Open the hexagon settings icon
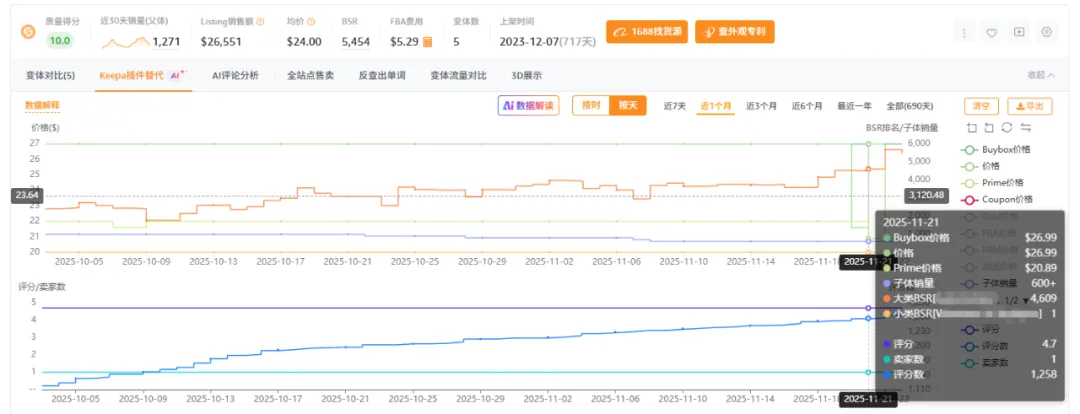1080x414 pixels. click(1046, 32)
